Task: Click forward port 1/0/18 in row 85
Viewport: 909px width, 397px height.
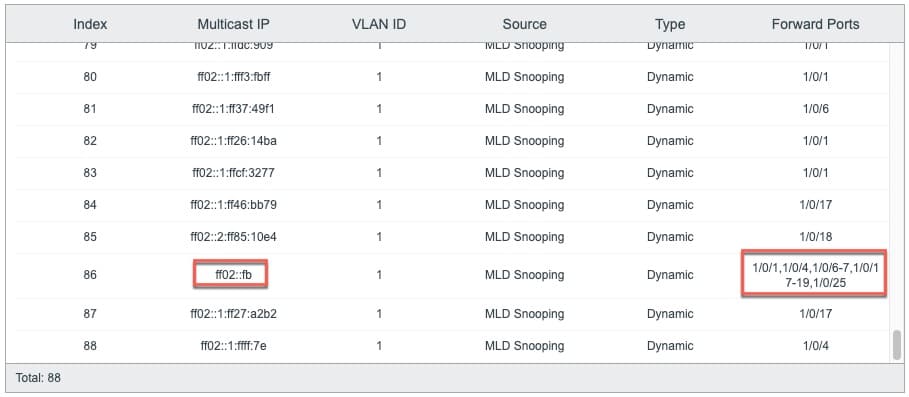Action: point(815,236)
